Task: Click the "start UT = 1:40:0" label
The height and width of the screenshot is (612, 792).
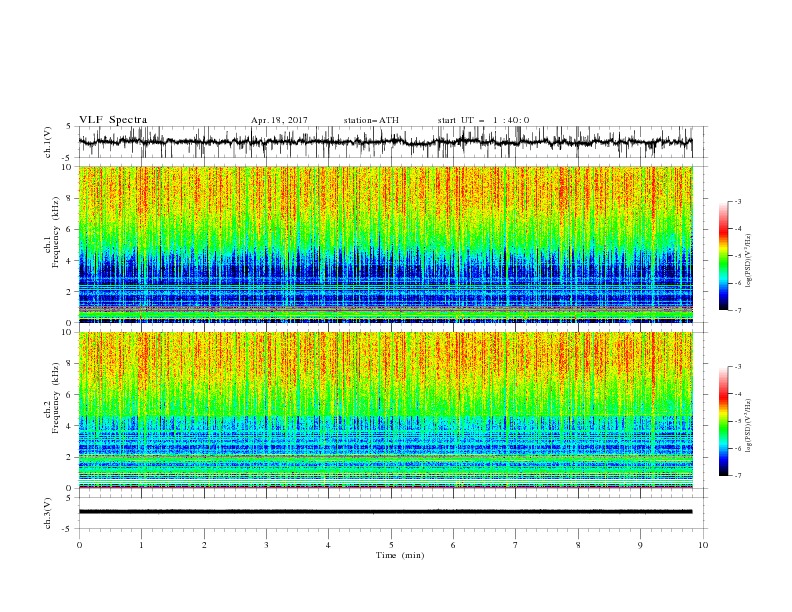Action: (x=483, y=120)
